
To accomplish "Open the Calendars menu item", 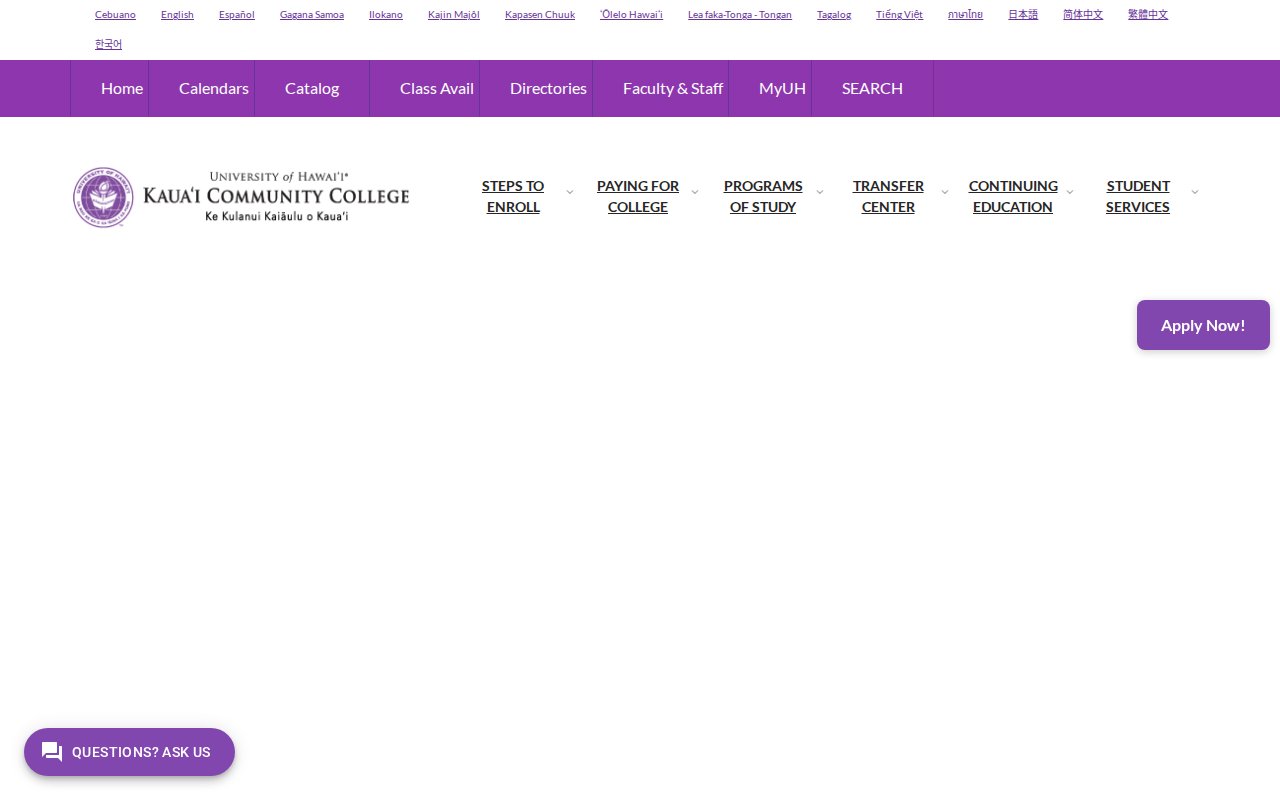I will click(213, 88).
